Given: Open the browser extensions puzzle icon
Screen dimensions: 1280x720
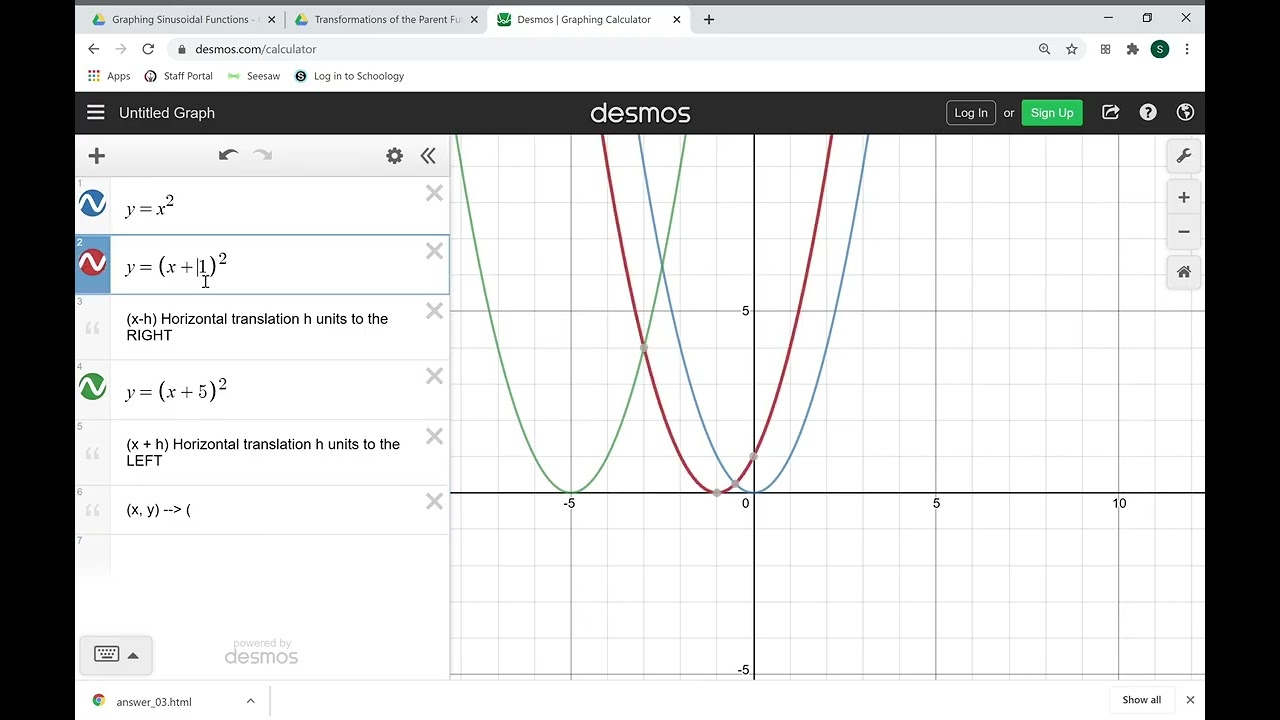Looking at the screenshot, I should (x=1132, y=49).
